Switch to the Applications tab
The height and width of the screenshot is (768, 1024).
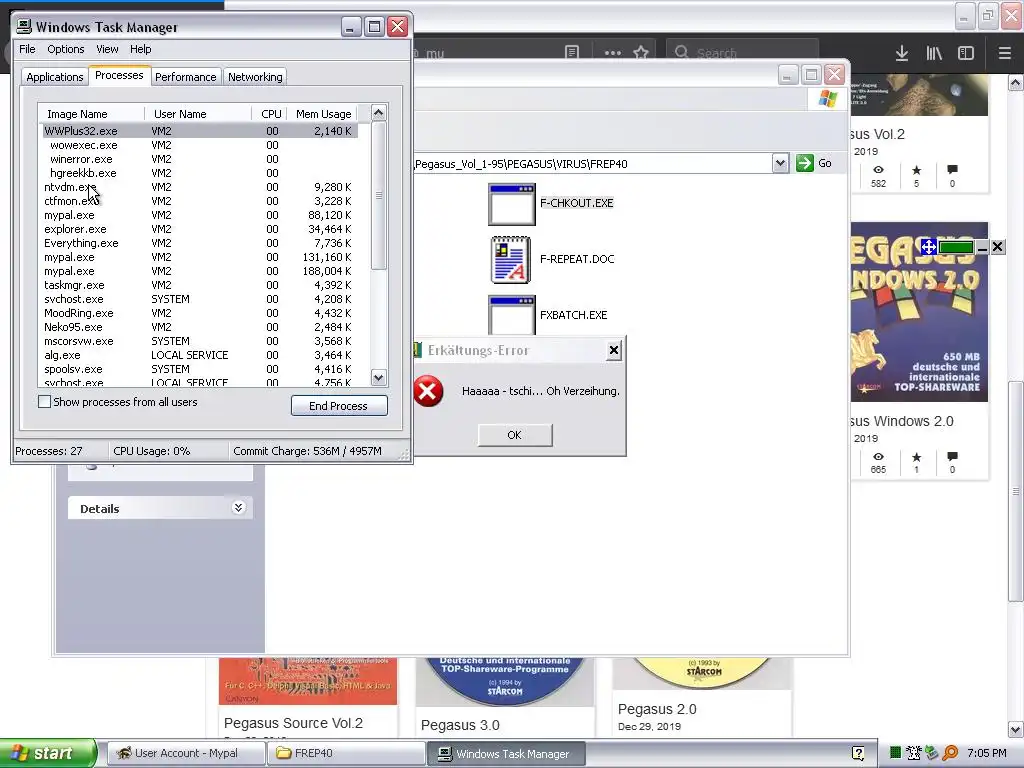(55, 77)
